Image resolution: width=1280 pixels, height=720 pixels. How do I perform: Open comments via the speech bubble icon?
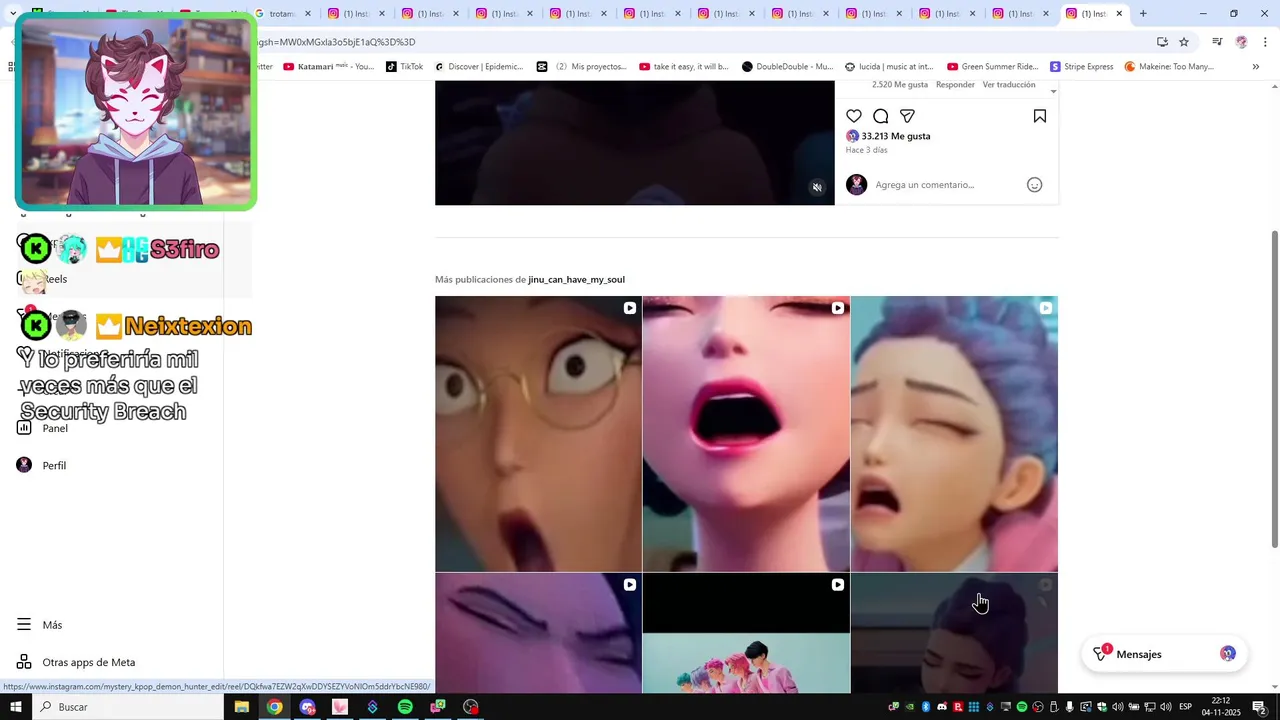881,116
